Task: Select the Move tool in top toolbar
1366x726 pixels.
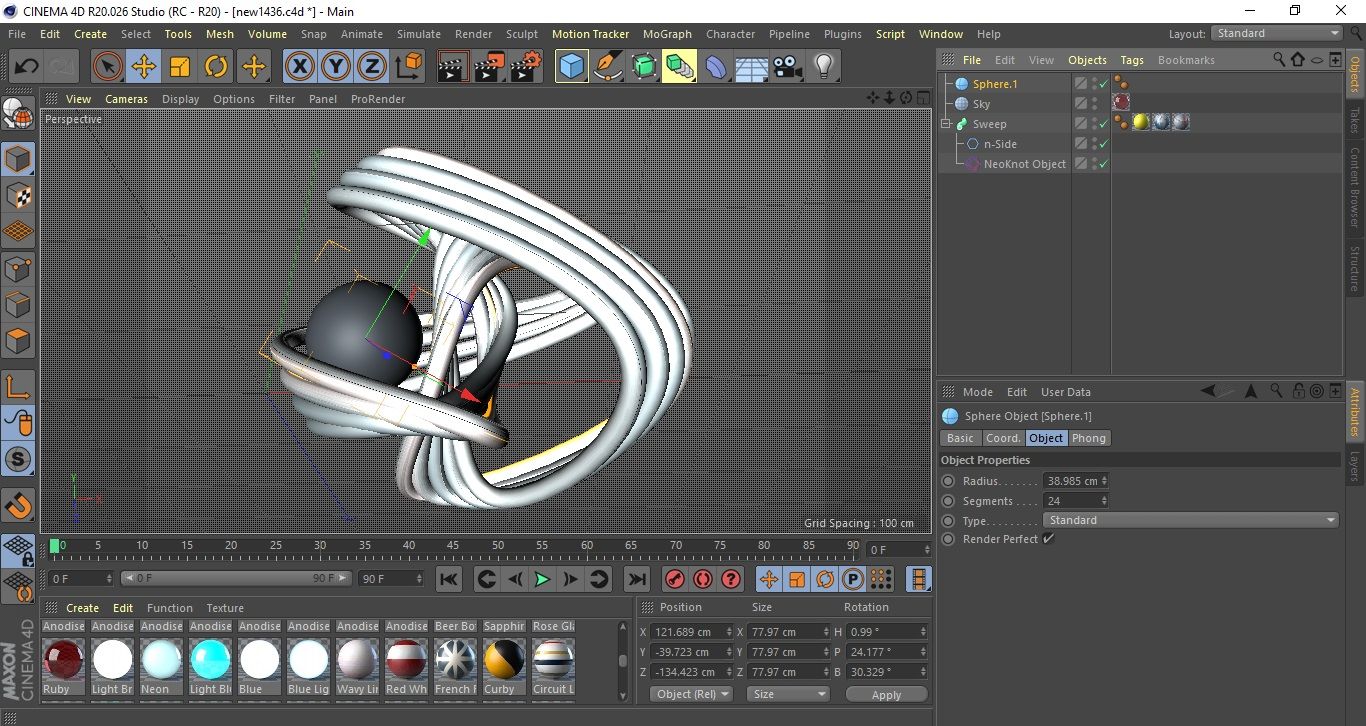Action: (144, 67)
